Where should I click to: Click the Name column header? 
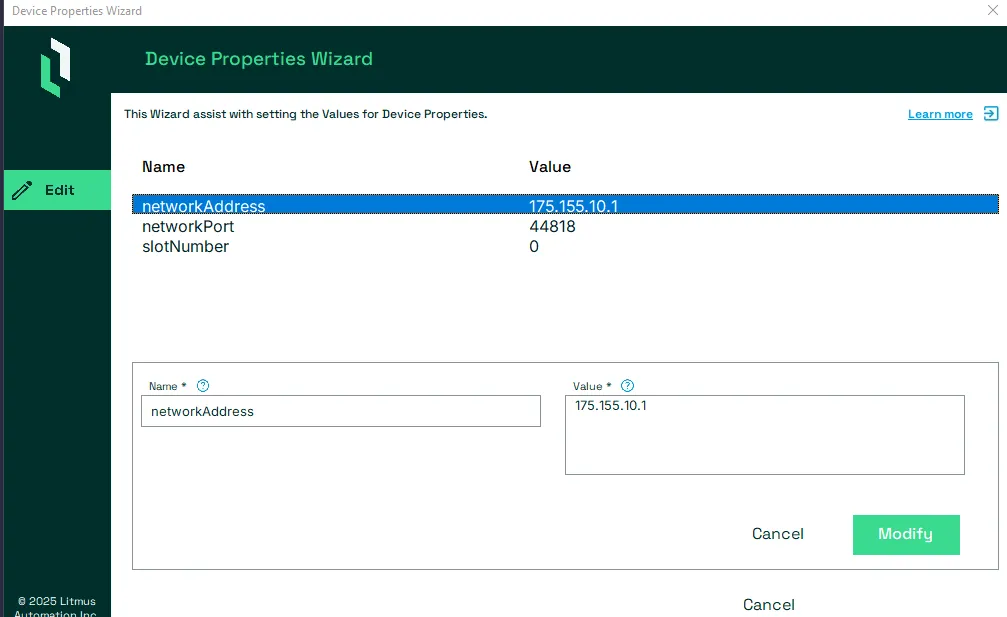[163, 167]
